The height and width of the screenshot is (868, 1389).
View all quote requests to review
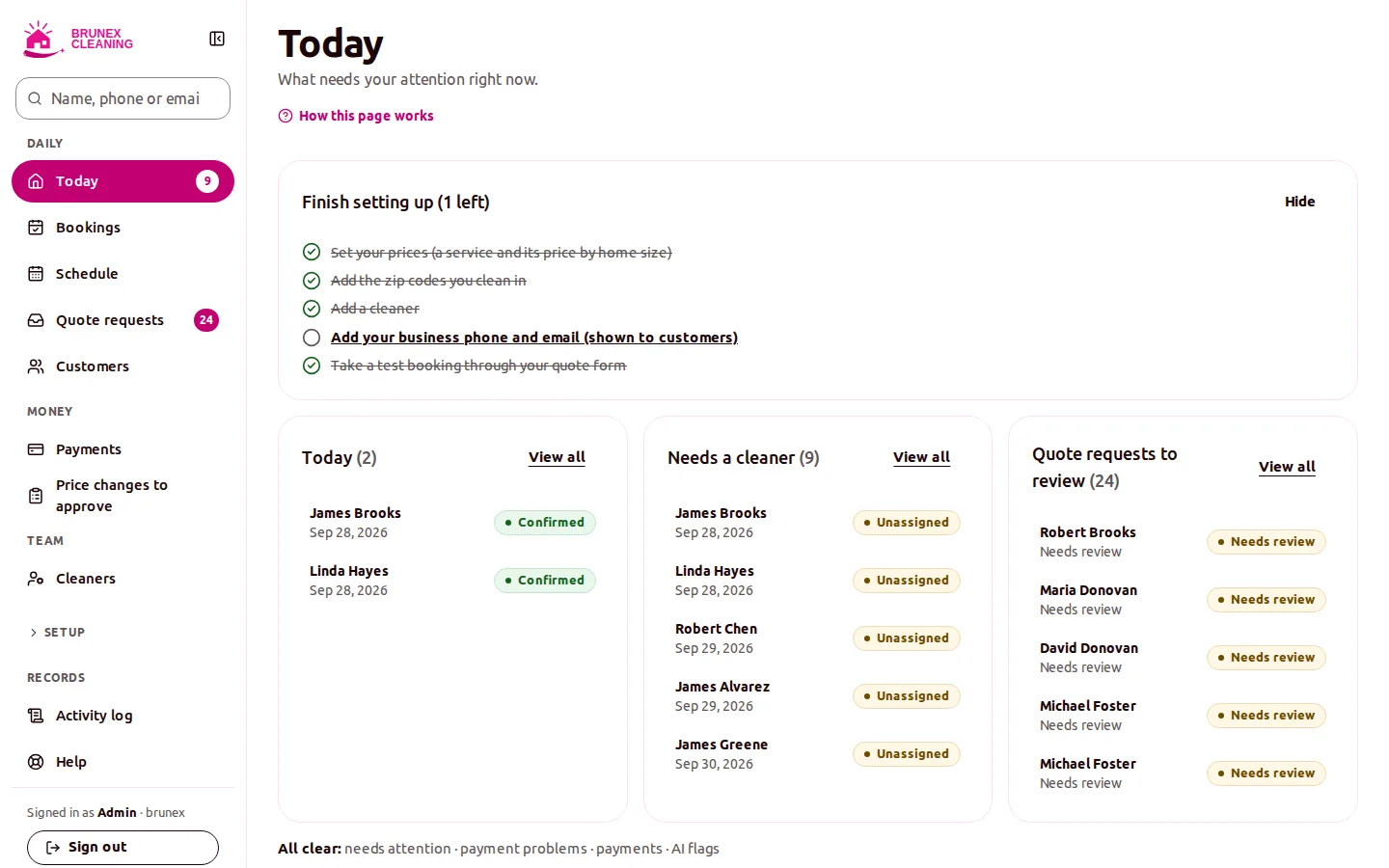pos(1287,467)
